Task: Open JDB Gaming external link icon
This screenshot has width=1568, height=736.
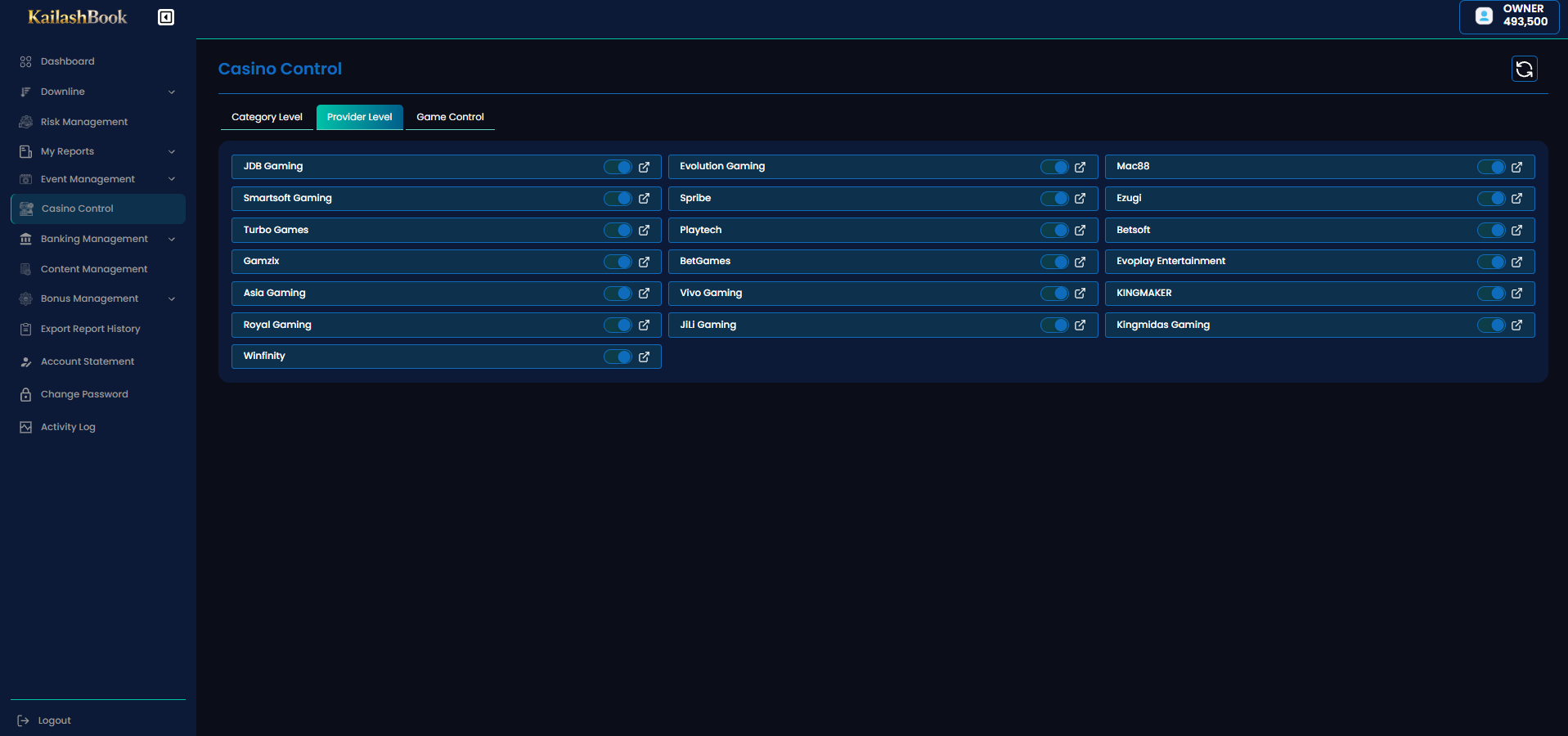Action: click(x=644, y=167)
